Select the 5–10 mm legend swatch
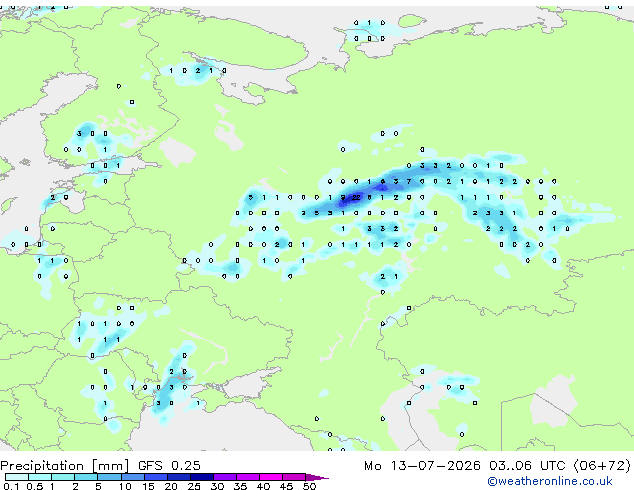634x490 pixels. coord(109,477)
